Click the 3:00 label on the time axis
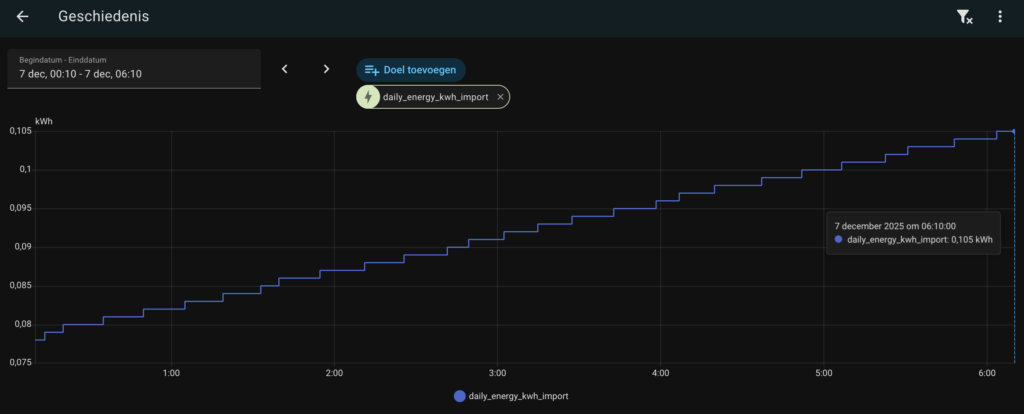 coord(497,373)
